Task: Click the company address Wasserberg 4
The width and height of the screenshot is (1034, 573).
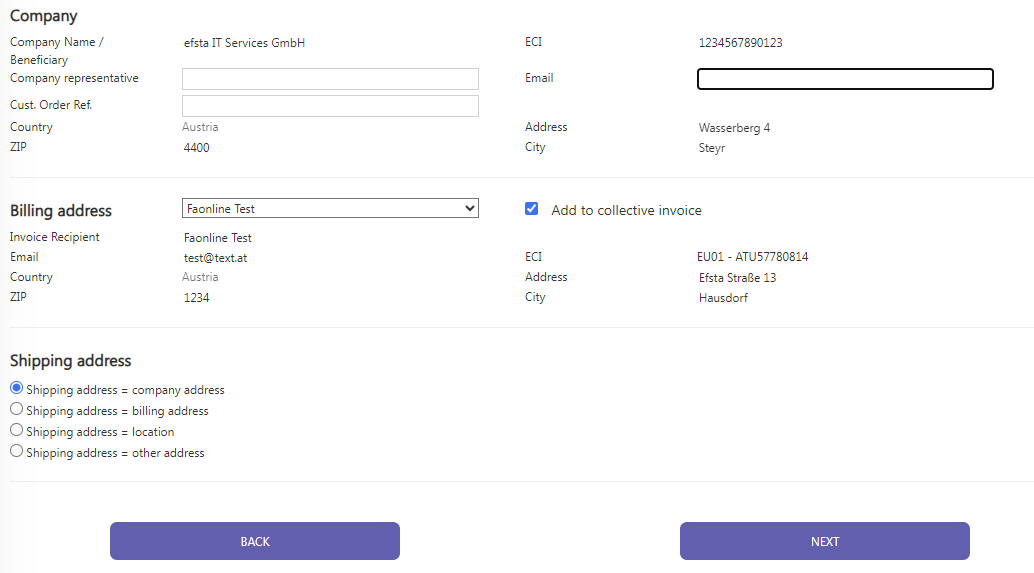Action: tap(735, 128)
